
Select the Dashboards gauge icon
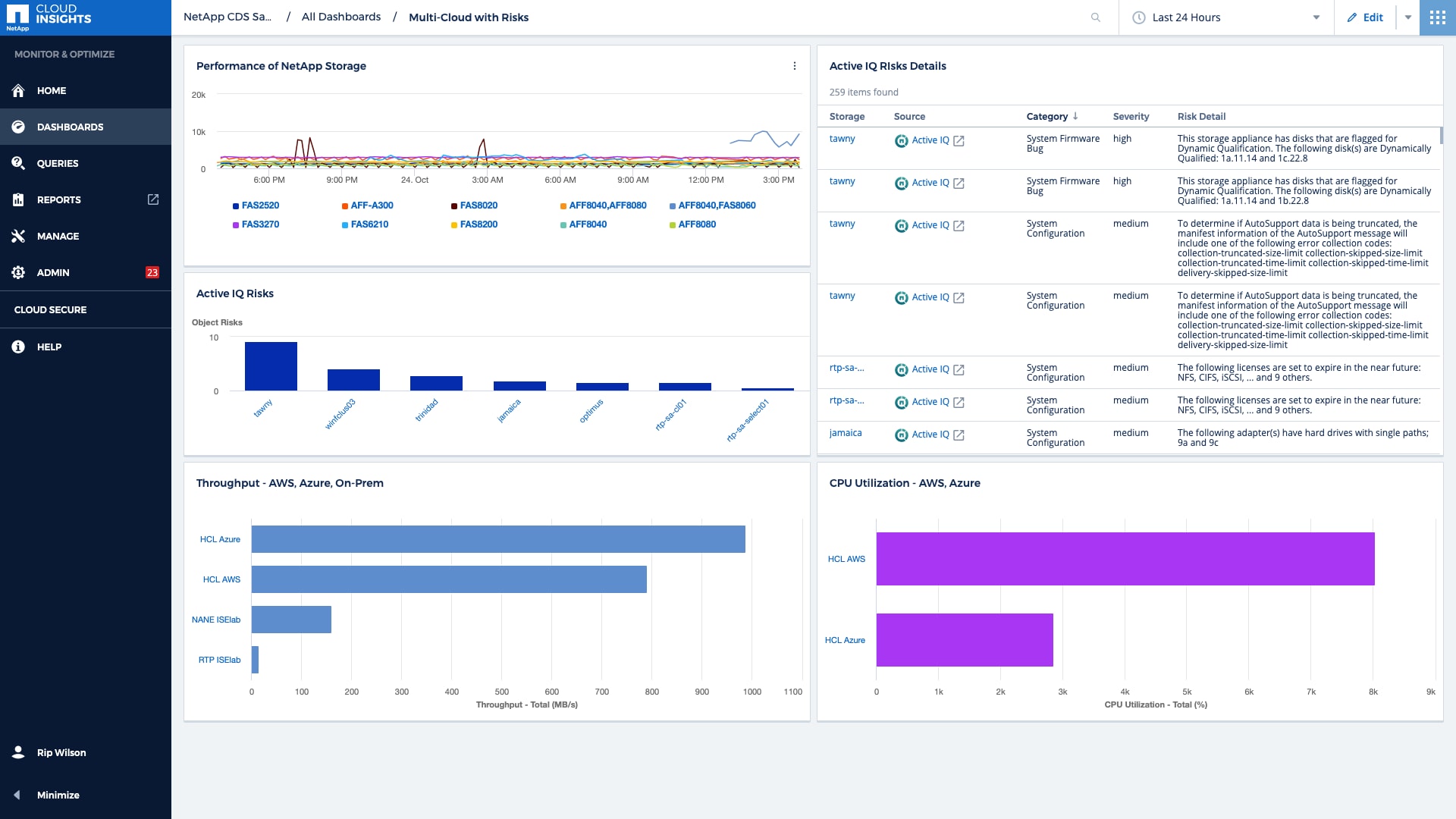pyautogui.click(x=18, y=127)
